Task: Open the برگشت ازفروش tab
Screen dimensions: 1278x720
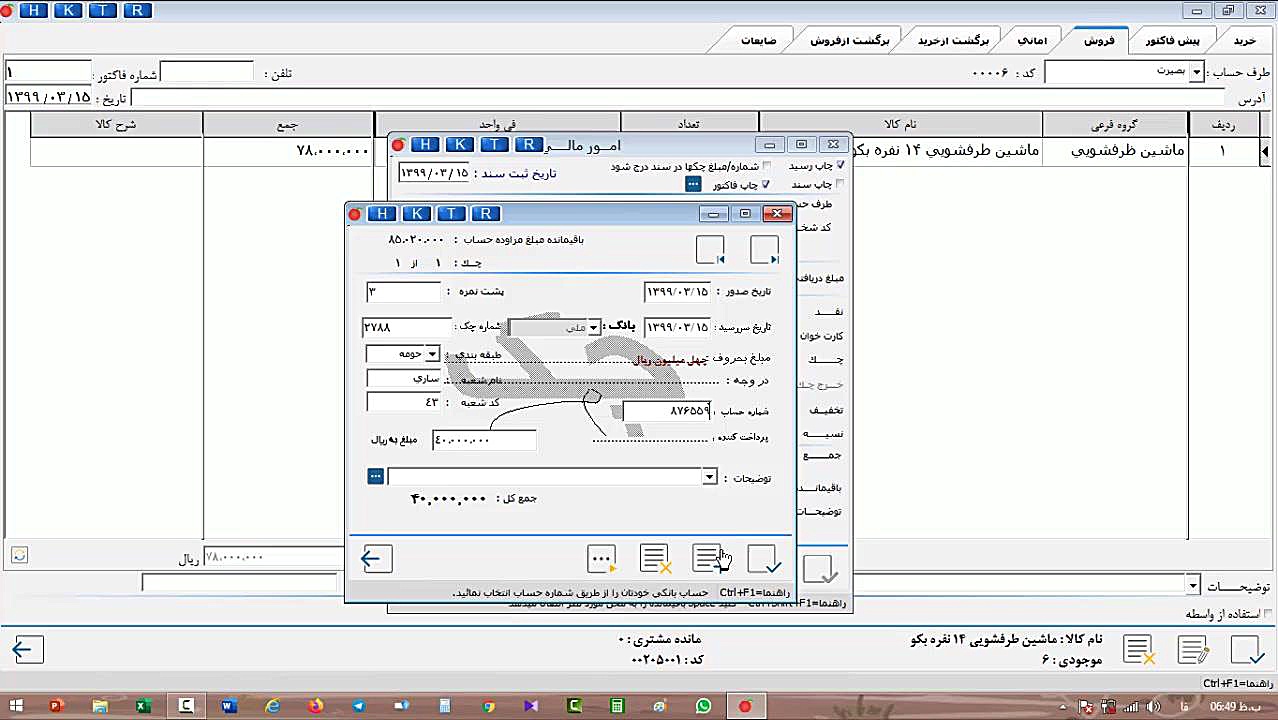Action: 849,40
